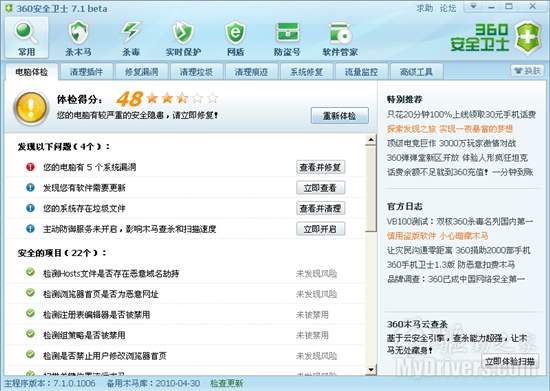Viewport: 550px width, 391px height.
Task: Click the 检查更新 link in status bar
Action: tap(226, 383)
